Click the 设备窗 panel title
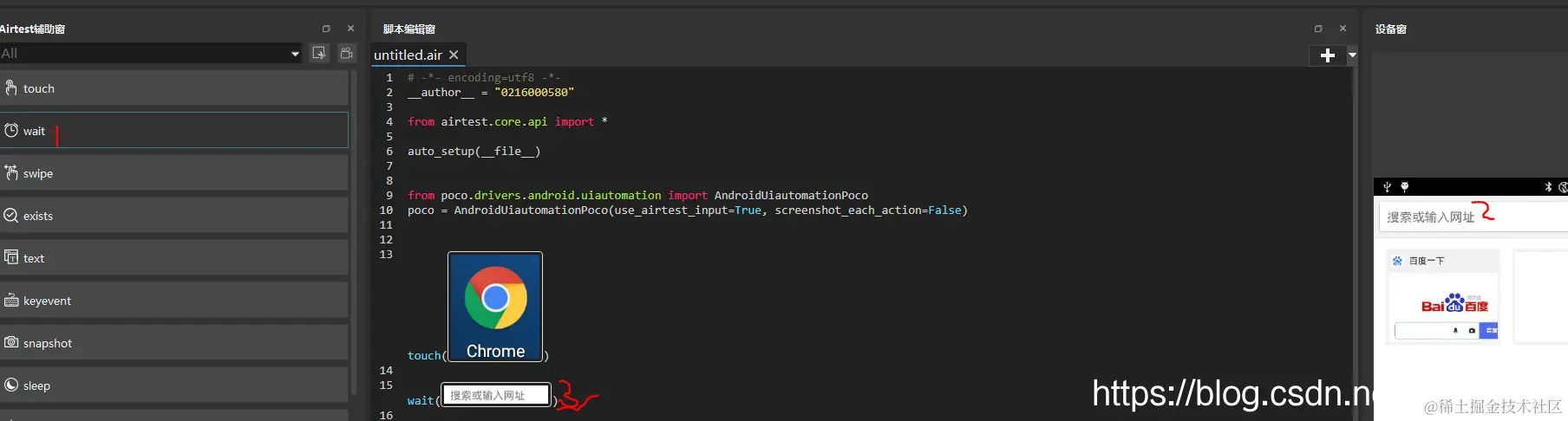Screen dimensions: 1568x421 click(1390, 29)
